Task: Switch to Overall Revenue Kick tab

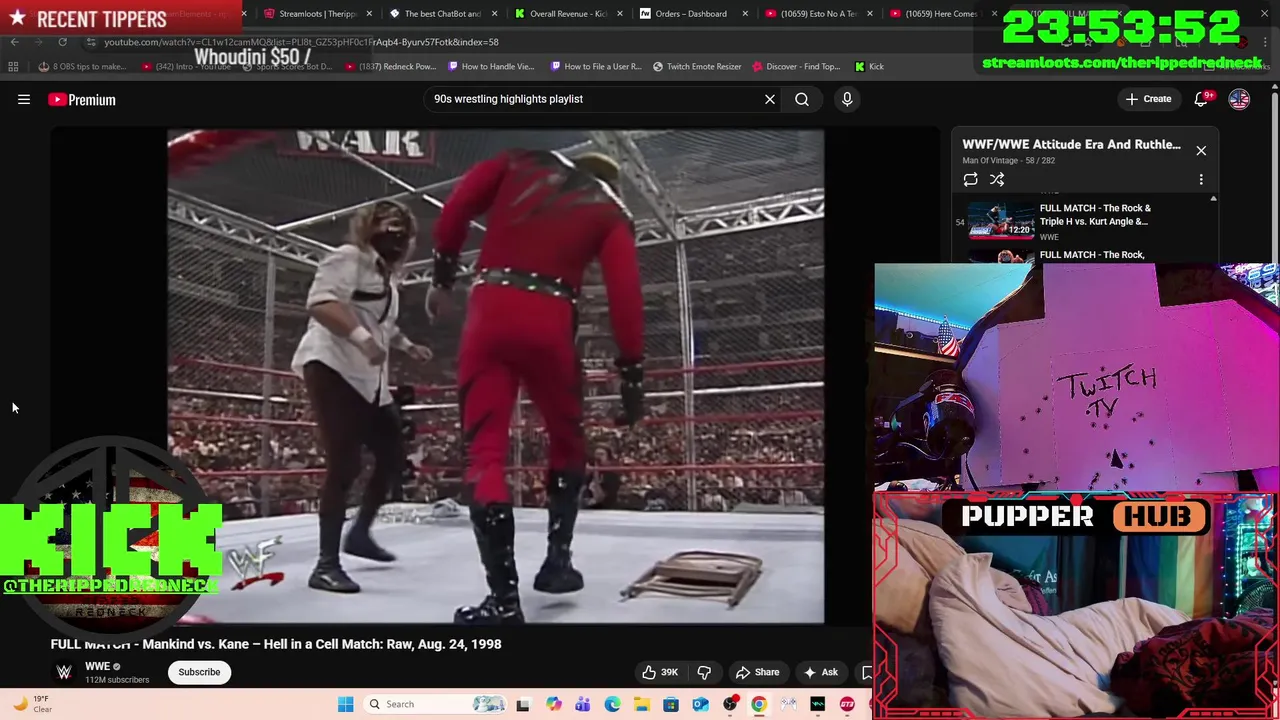Action: pyautogui.click(x=569, y=14)
